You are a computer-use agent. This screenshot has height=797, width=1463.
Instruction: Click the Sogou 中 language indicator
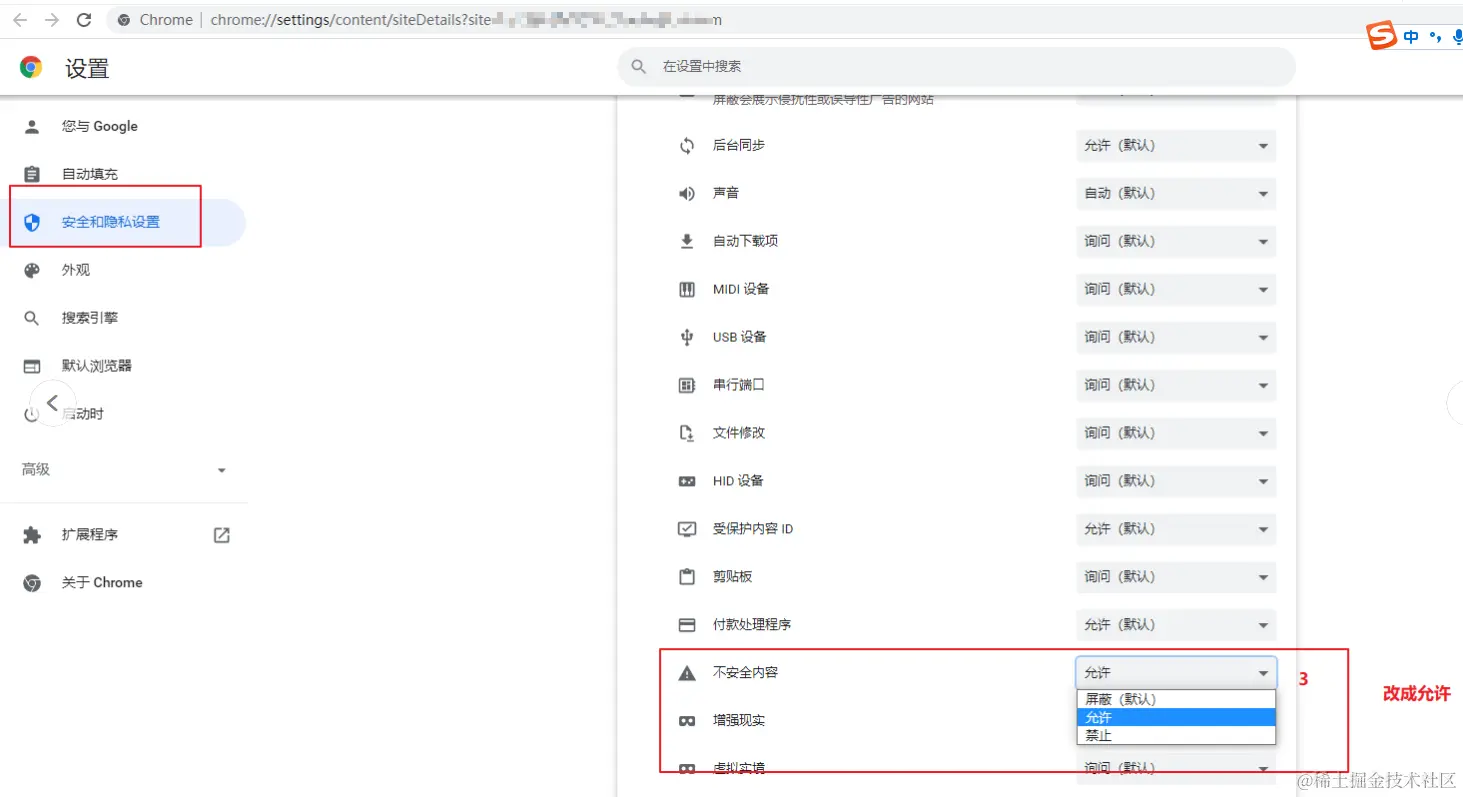click(x=1411, y=37)
